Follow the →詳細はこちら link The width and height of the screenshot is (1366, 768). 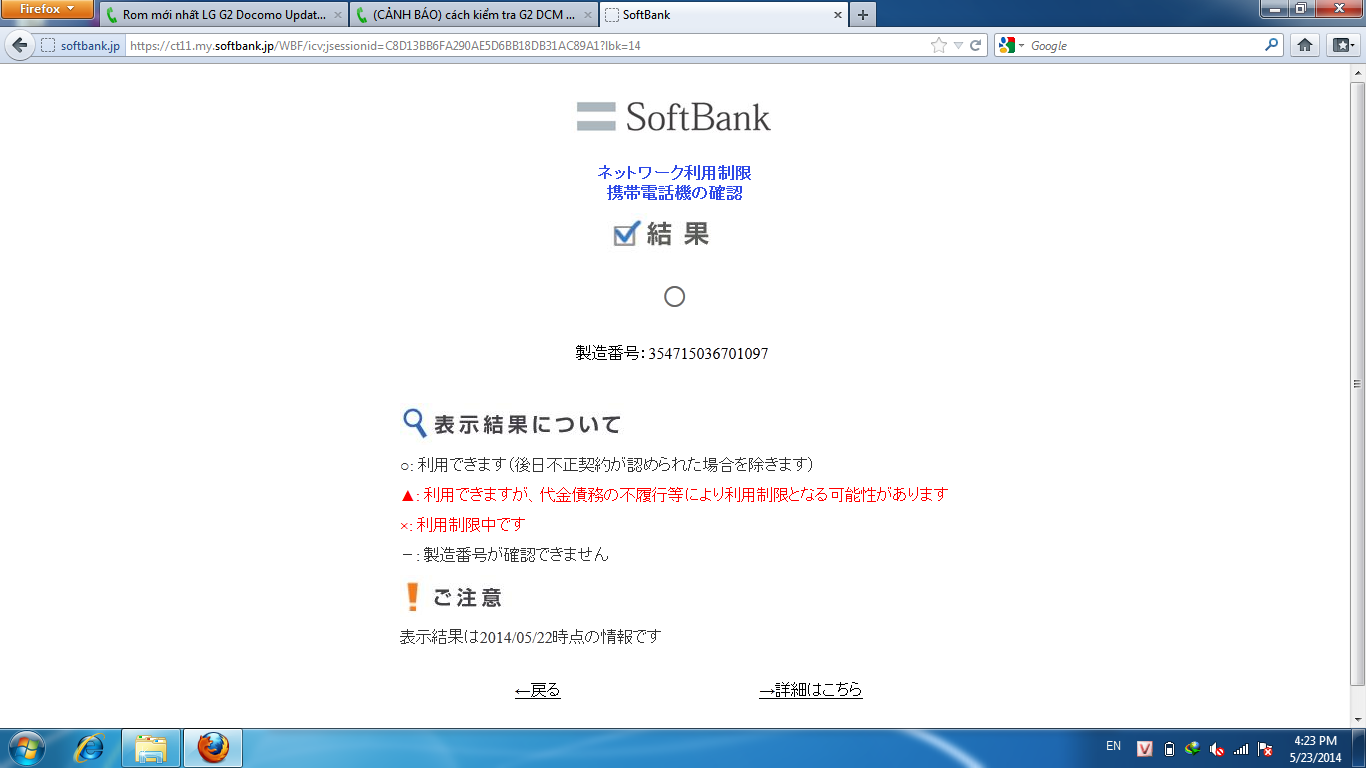tap(811, 690)
